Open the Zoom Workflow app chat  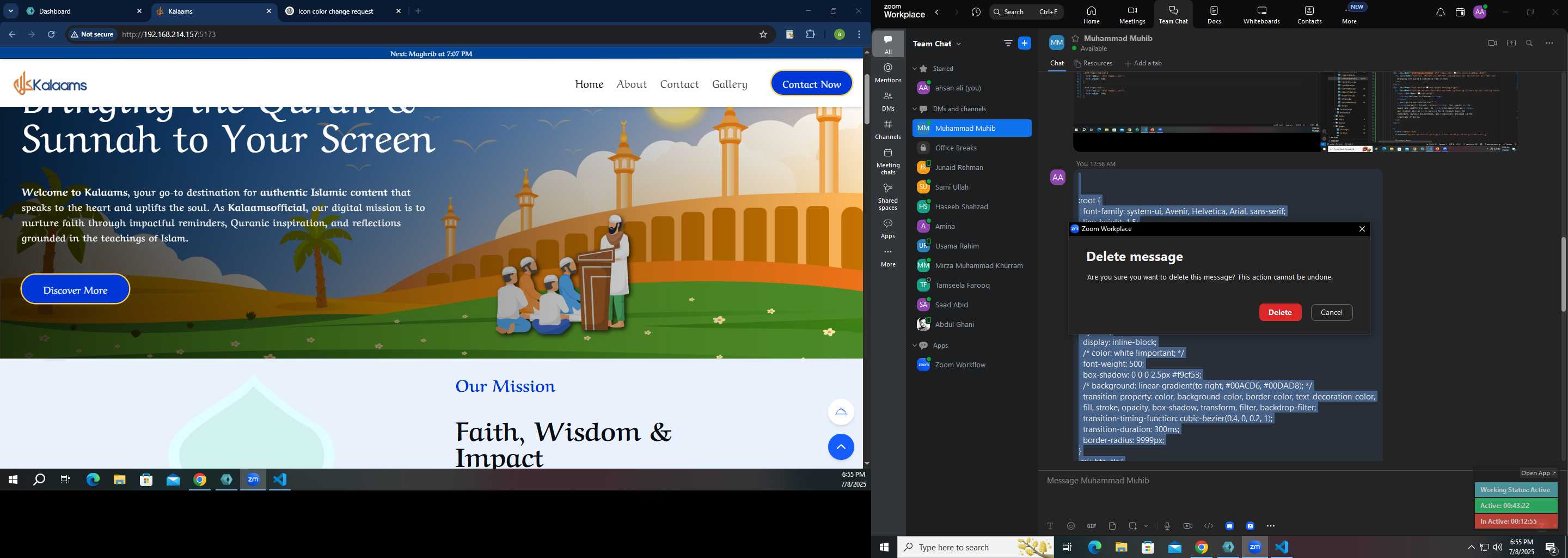pos(971,365)
